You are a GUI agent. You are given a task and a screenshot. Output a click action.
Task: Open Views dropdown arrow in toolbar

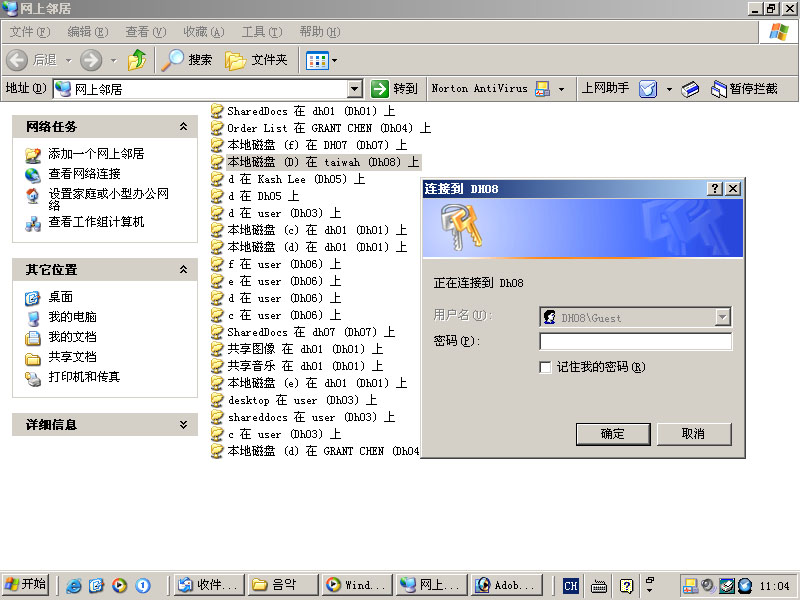point(335,61)
